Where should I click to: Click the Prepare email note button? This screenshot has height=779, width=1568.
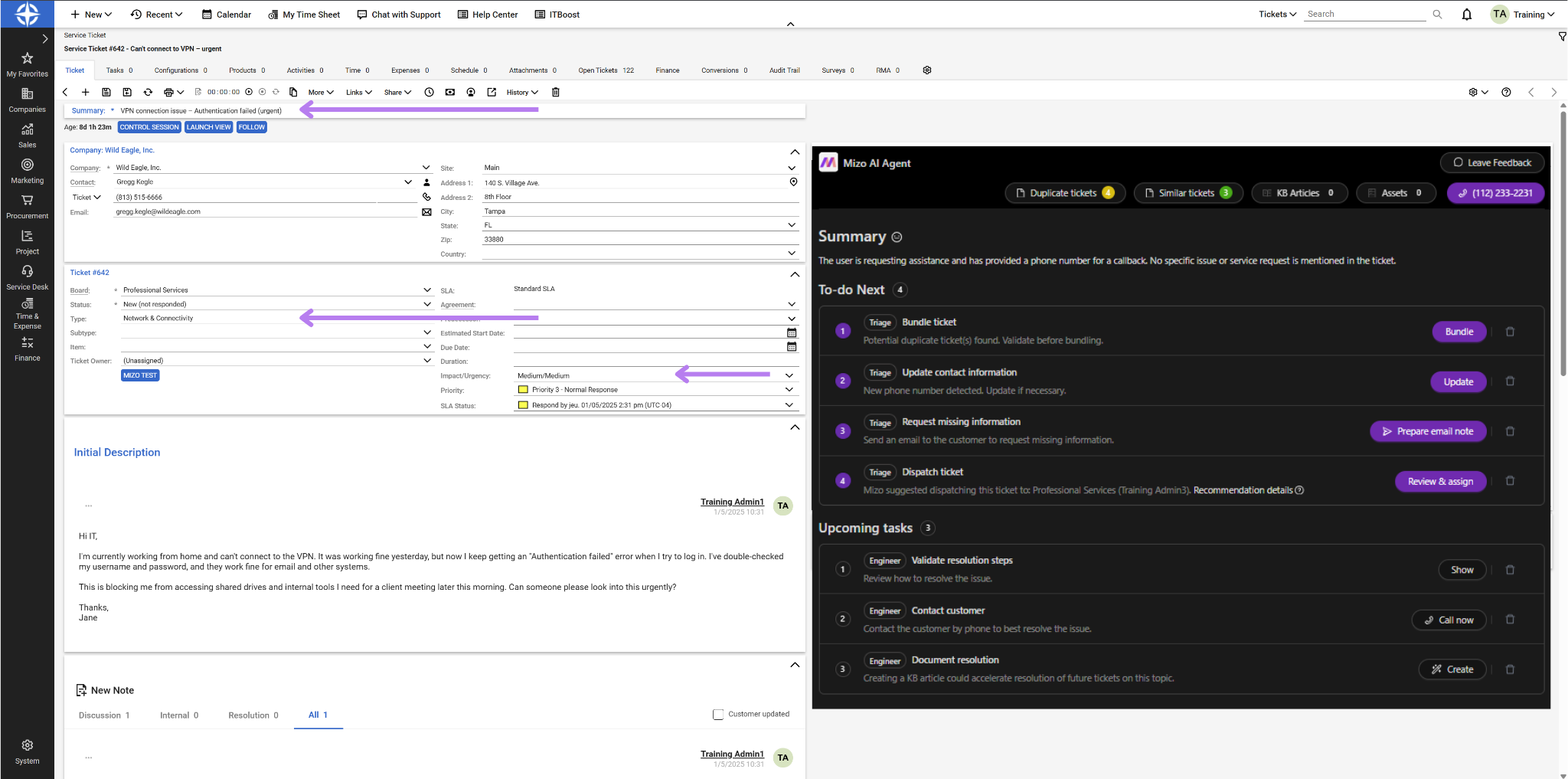pyautogui.click(x=1427, y=431)
